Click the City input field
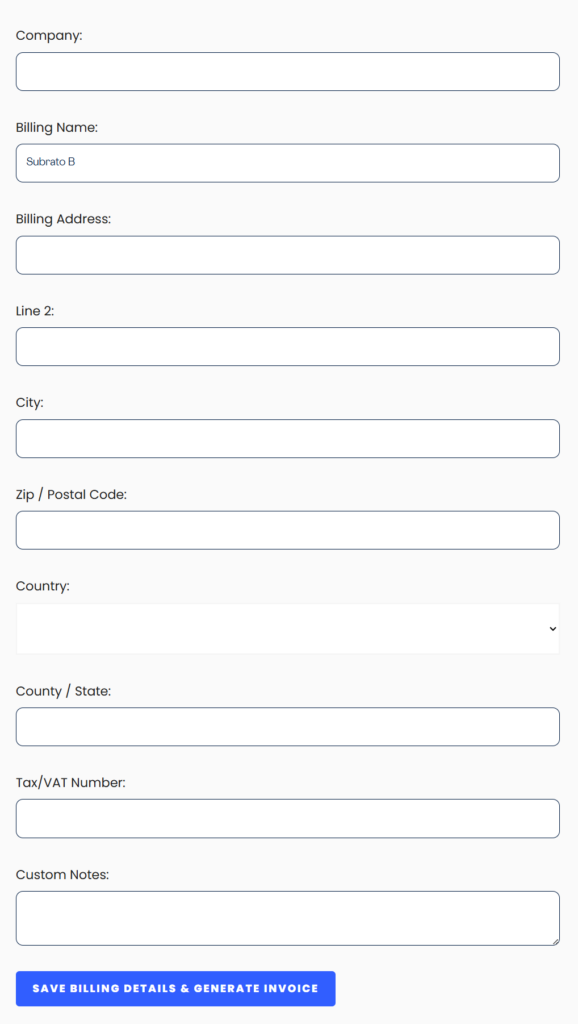The image size is (578, 1024). pos(287,438)
